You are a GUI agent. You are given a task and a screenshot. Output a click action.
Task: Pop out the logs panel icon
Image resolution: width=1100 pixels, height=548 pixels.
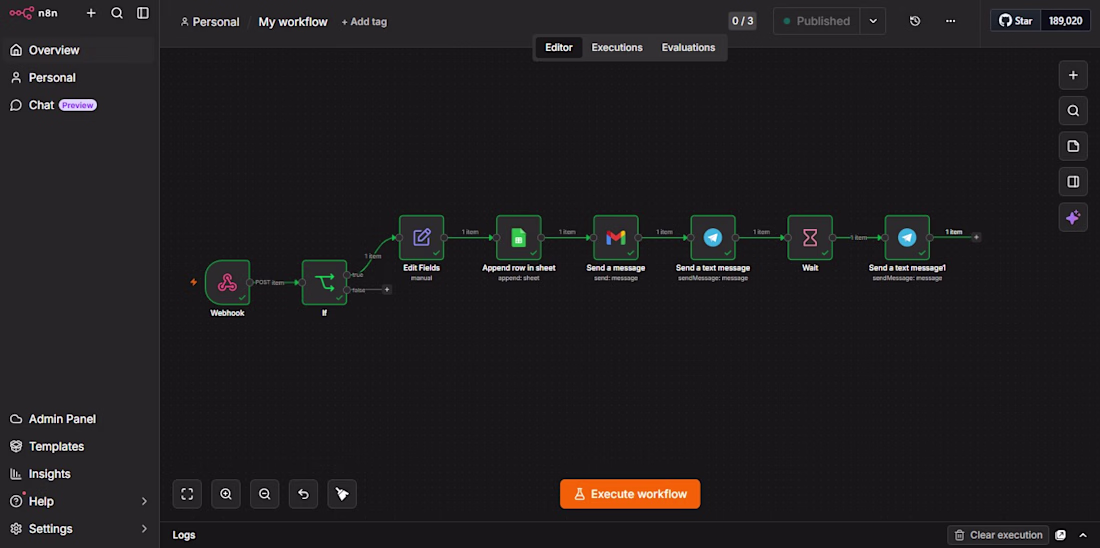pyautogui.click(x=1061, y=535)
